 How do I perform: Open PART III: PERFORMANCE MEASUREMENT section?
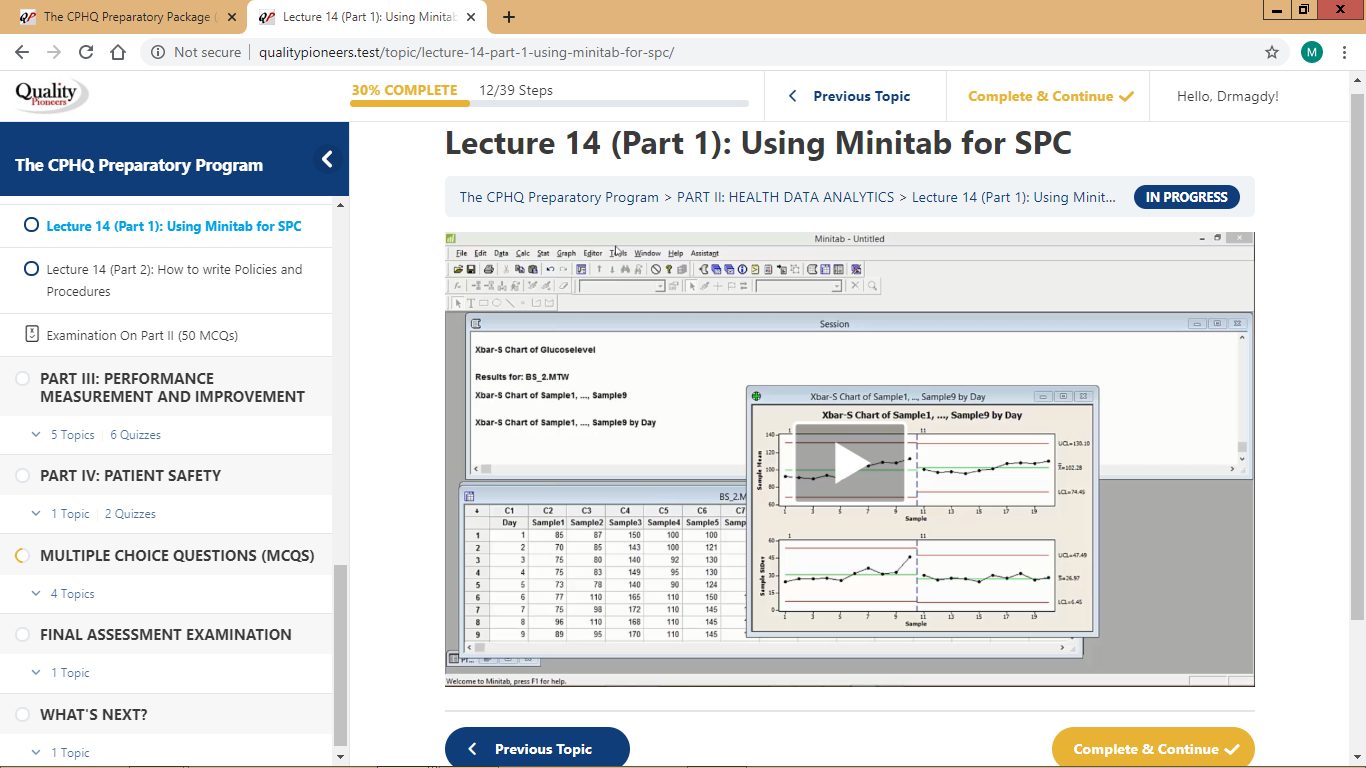pyautogui.click(x=172, y=387)
